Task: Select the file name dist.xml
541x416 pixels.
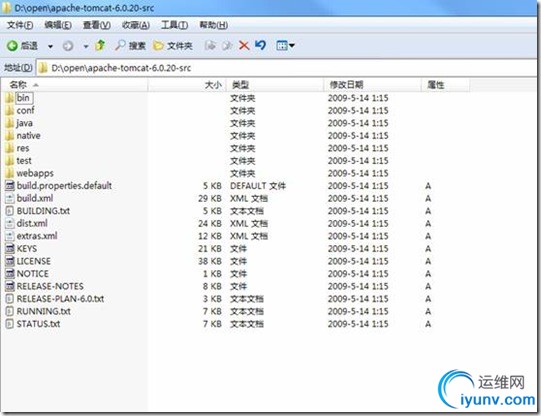Action: (x=32, y=224)
